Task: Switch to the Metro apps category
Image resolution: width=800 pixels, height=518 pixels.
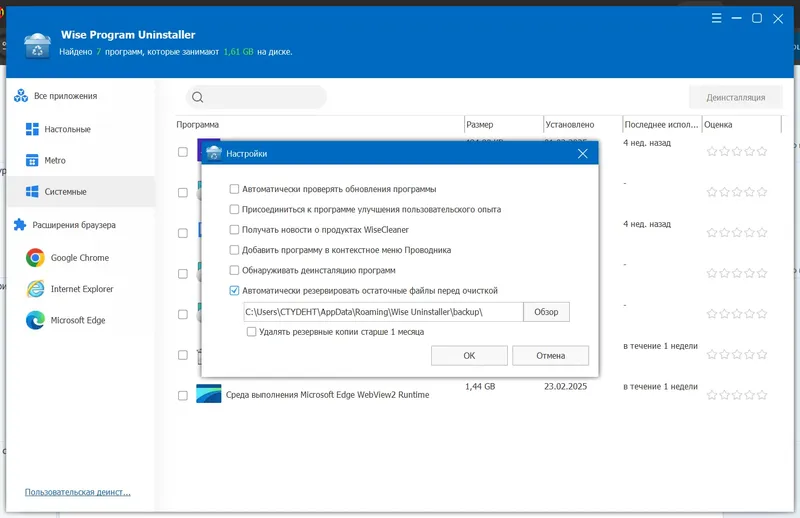Action: click(x=45, y=160)
